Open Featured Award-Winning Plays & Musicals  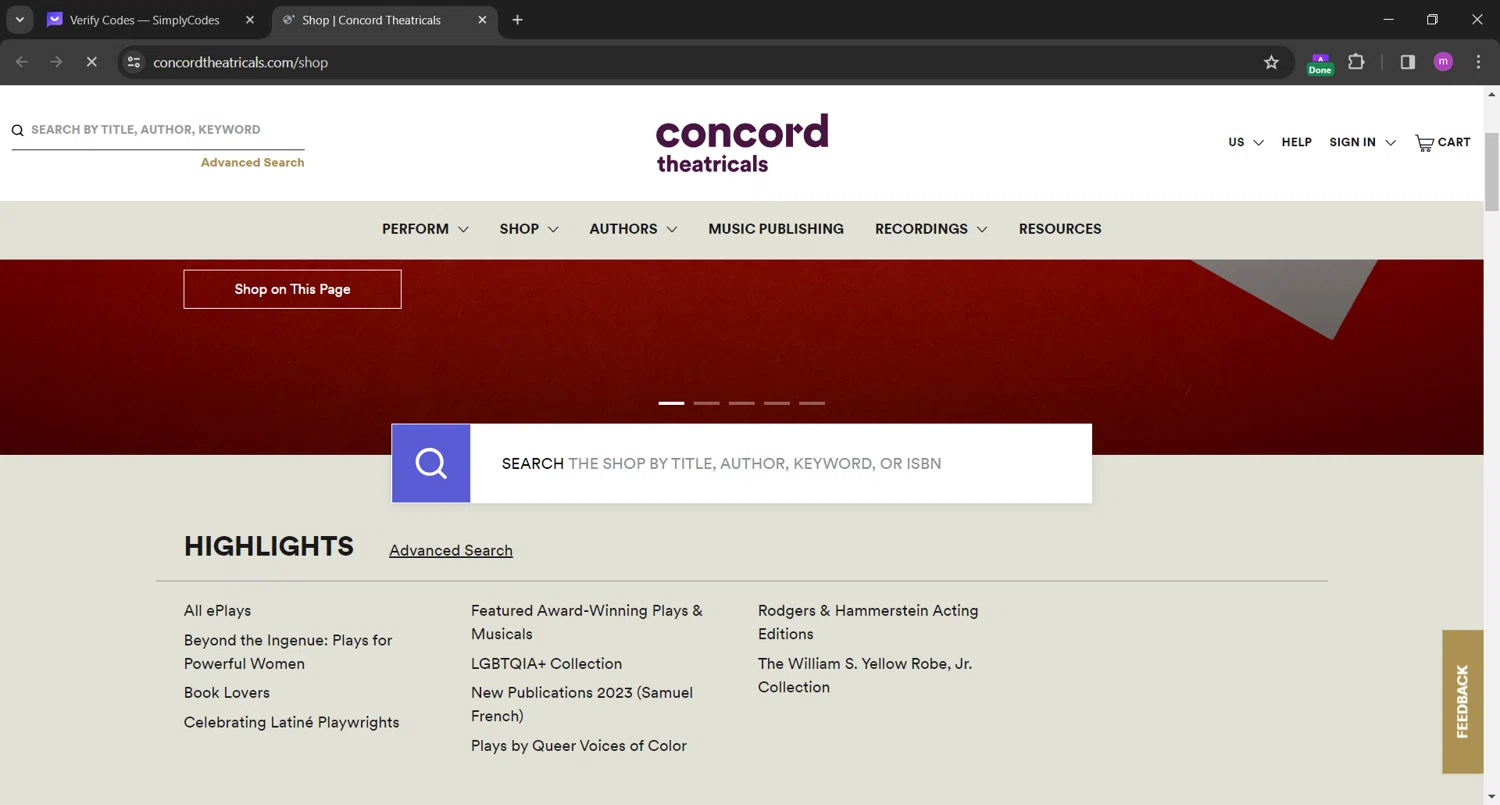[x=587, y=622]
